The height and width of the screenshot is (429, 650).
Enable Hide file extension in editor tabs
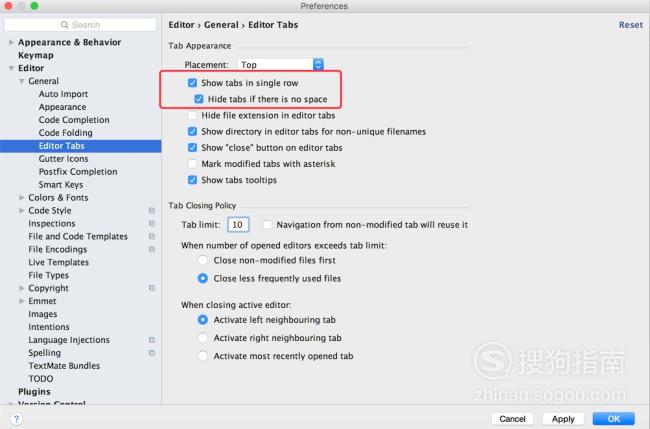coord(192,115)
